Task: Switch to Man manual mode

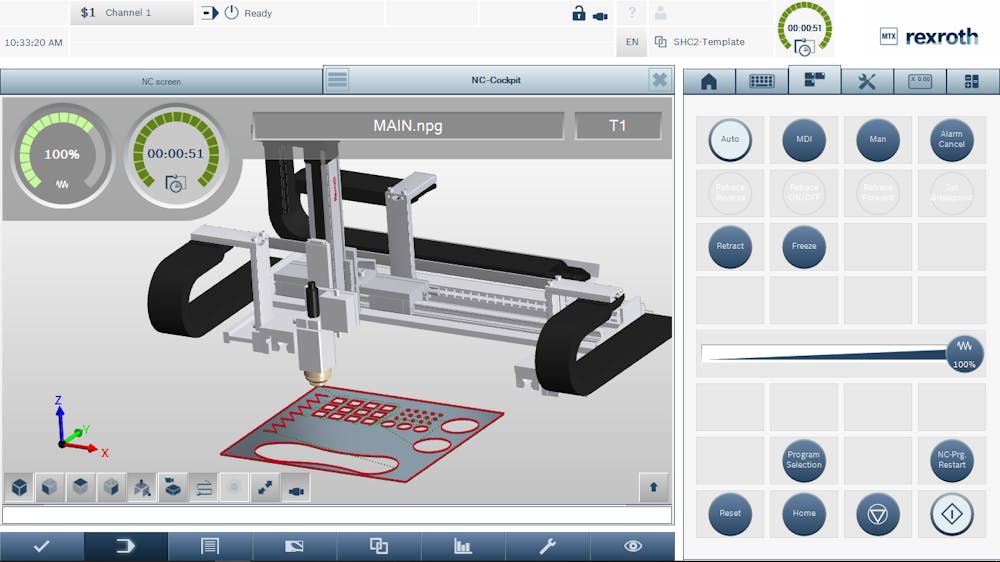Action: point(878,139)
